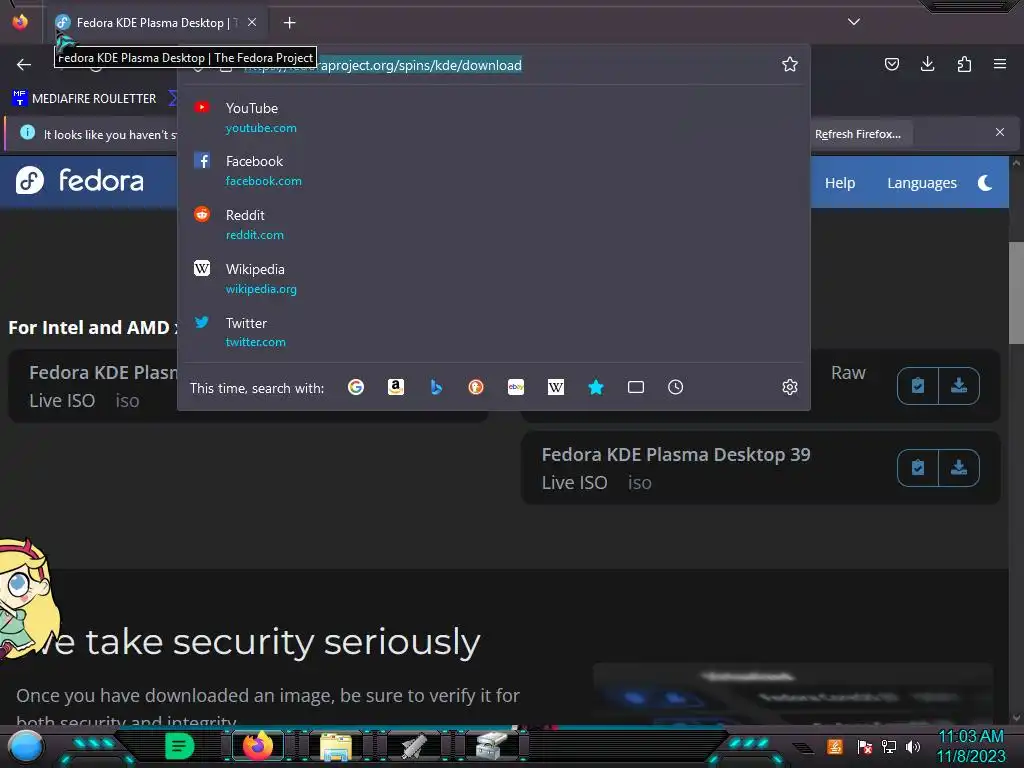Screen dimensions: 1024x768
Task: Go back to the previous page
Action: coord(24,64)
